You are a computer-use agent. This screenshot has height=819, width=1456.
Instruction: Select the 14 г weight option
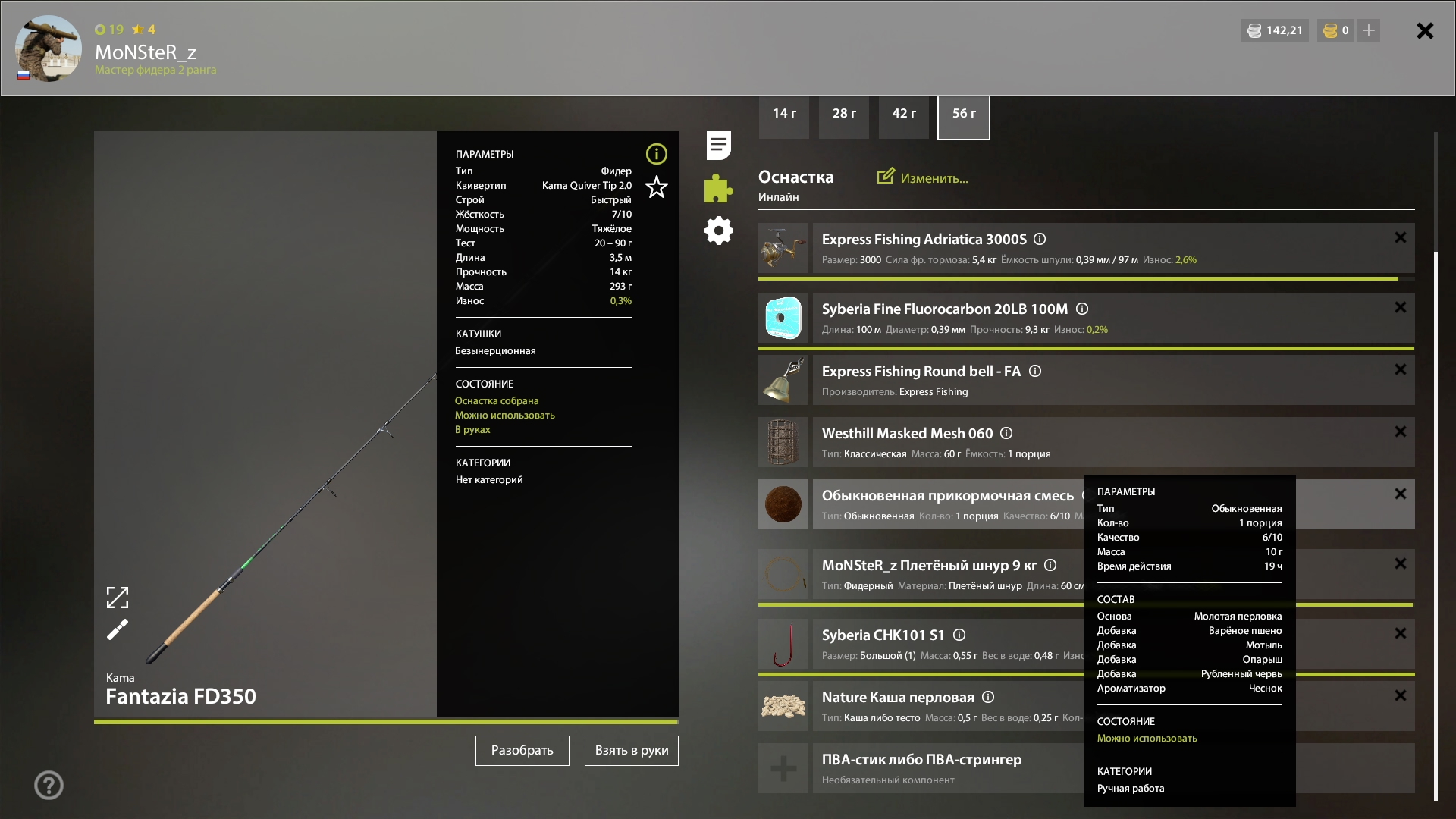(x=784, y=114)
